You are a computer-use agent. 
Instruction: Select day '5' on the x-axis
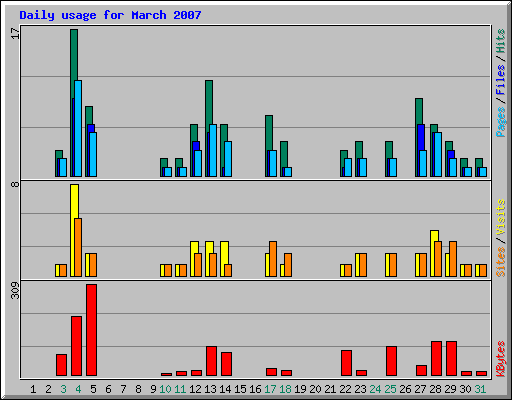93,389
